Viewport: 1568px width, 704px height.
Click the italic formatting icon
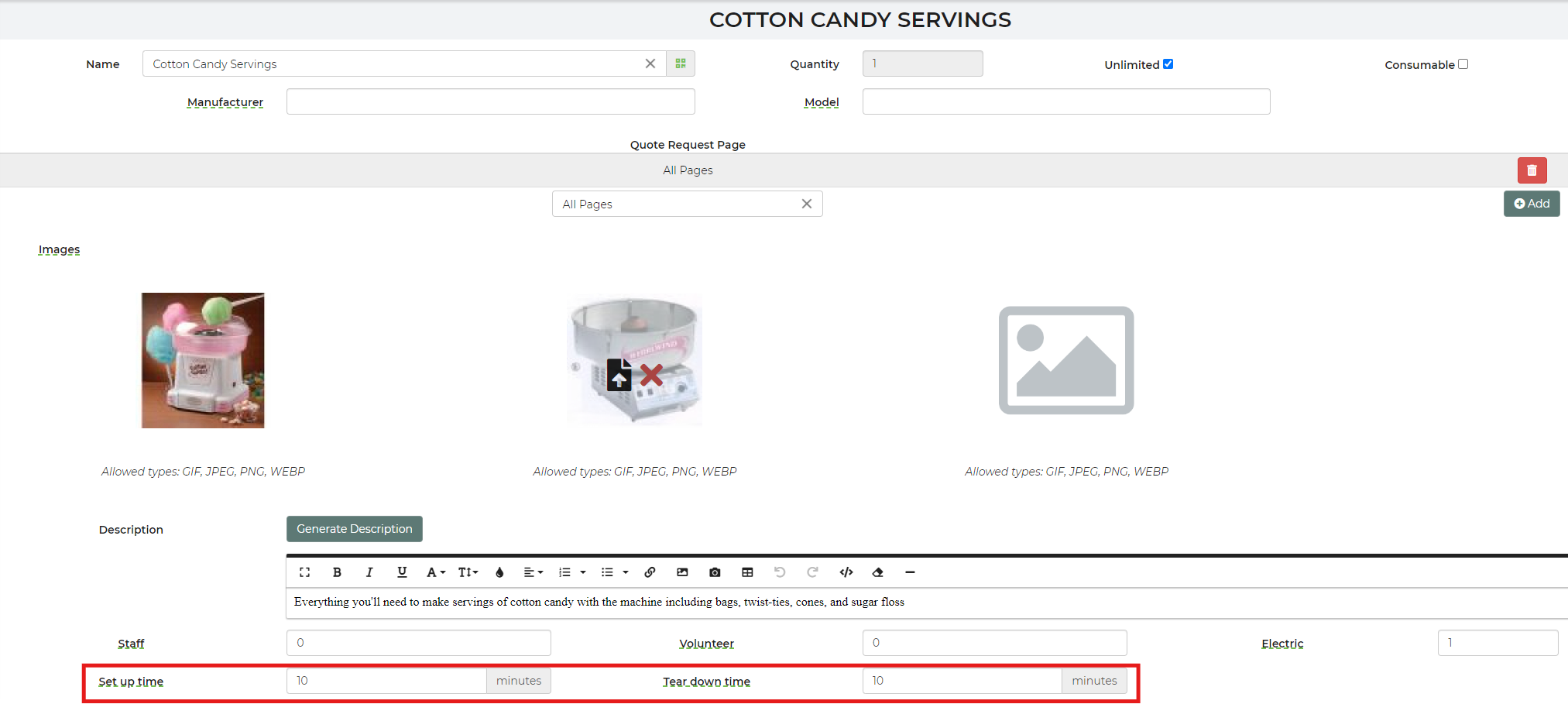(x=369, y=572)
